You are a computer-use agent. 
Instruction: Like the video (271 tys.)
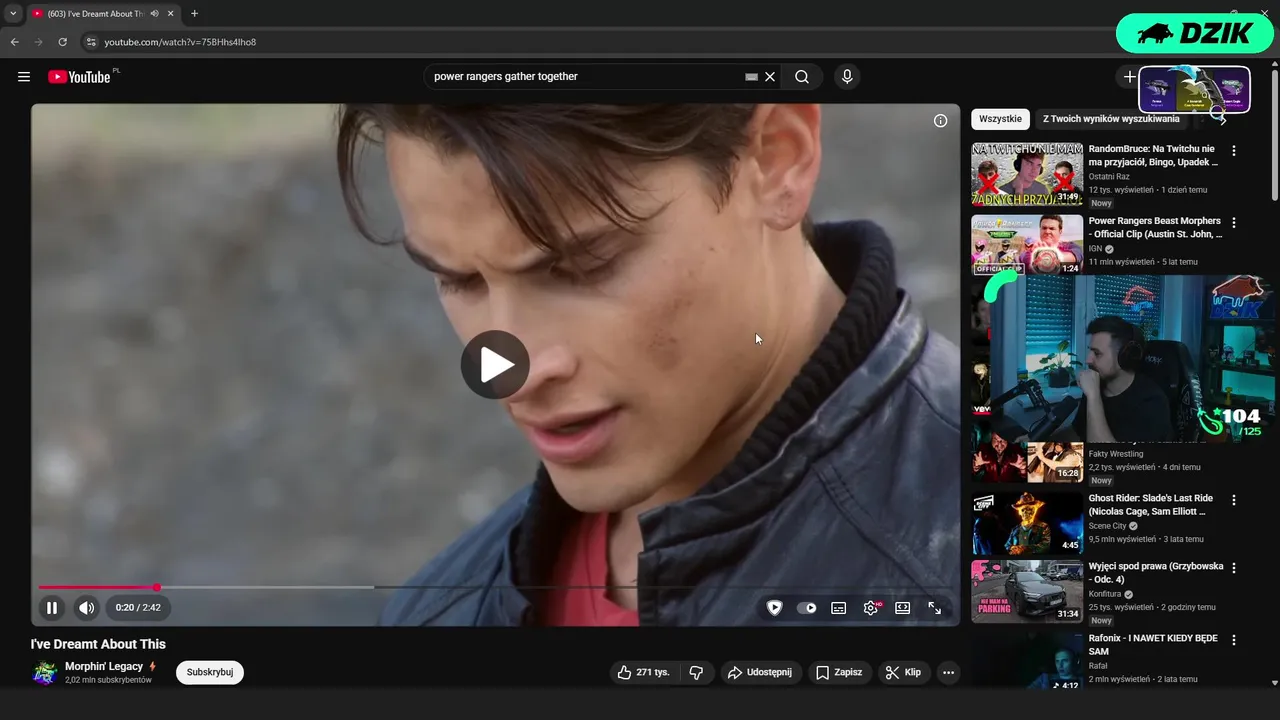(x=644, y=672)
